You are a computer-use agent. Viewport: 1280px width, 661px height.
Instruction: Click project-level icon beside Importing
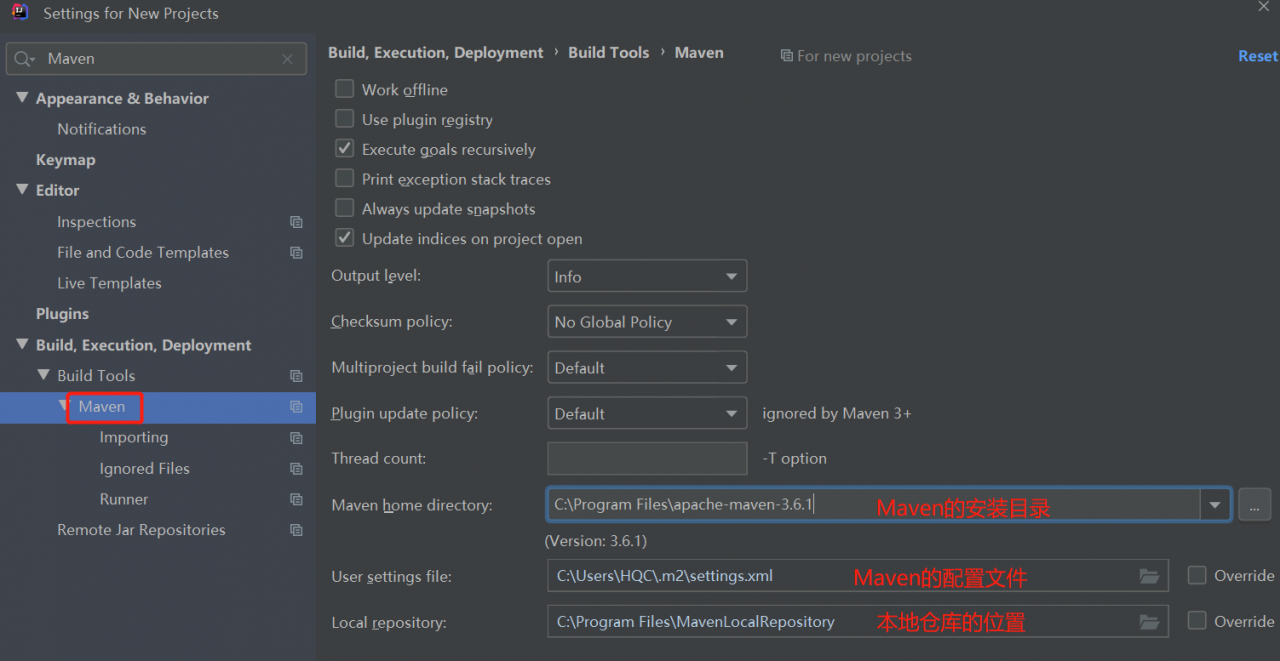tap(296, 438)
